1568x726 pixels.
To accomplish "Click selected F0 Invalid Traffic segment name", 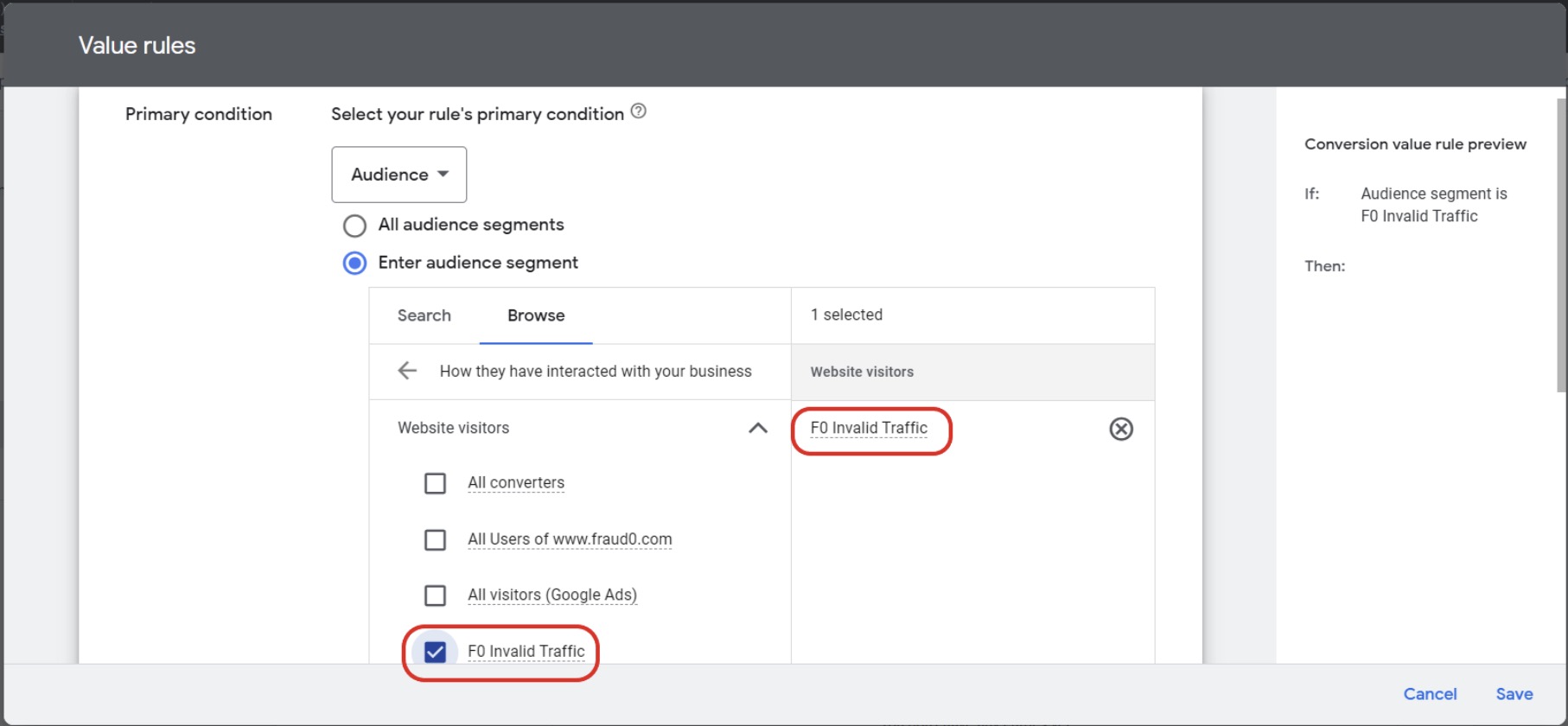I will [869, 428].
